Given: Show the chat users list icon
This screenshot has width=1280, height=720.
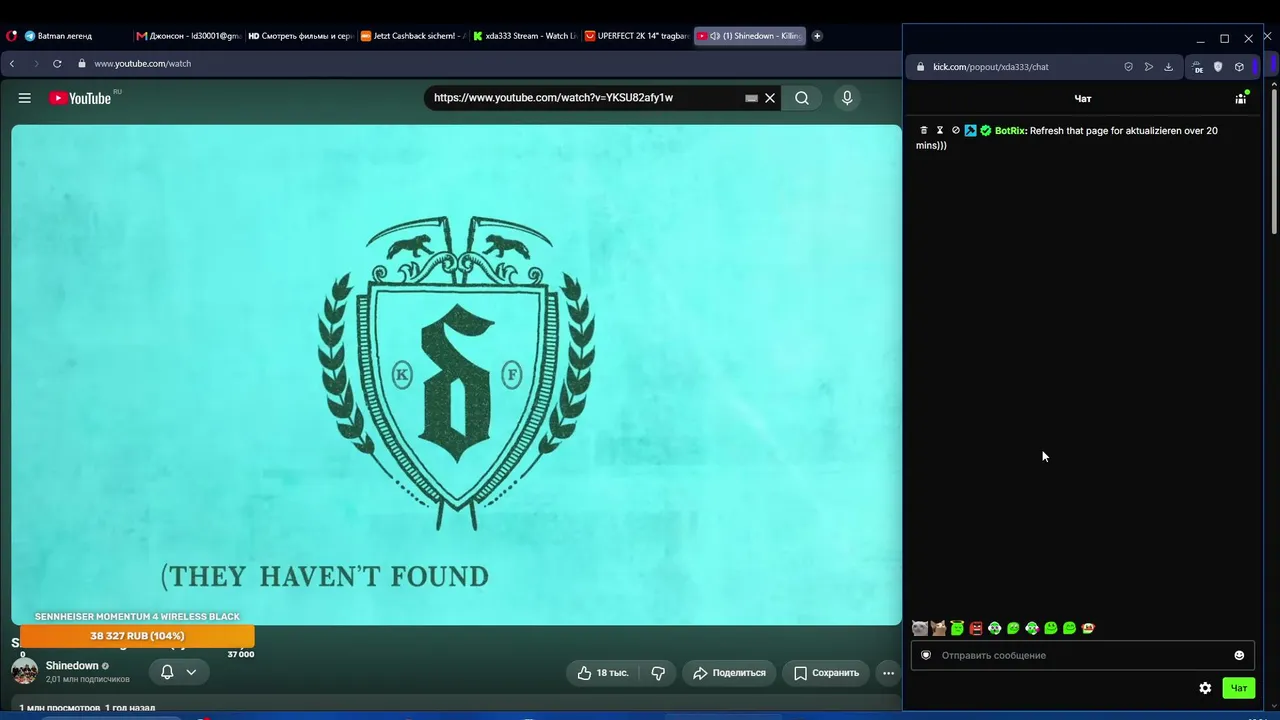Looking at the screenshot, I should click(1241, 98).
